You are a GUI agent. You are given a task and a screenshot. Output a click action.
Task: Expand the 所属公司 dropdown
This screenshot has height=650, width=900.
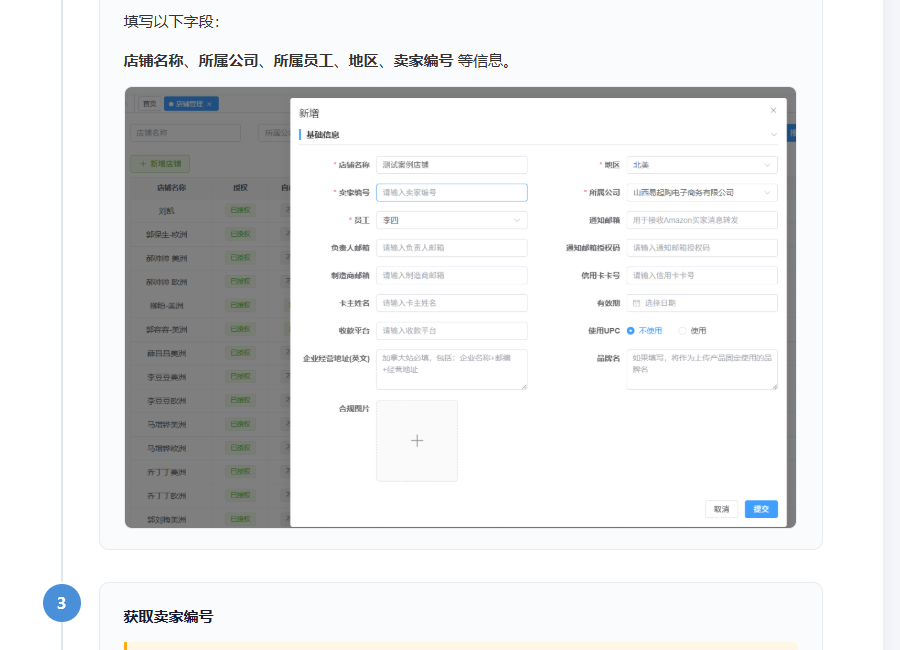pyautogui.click(x=702, y=192)
